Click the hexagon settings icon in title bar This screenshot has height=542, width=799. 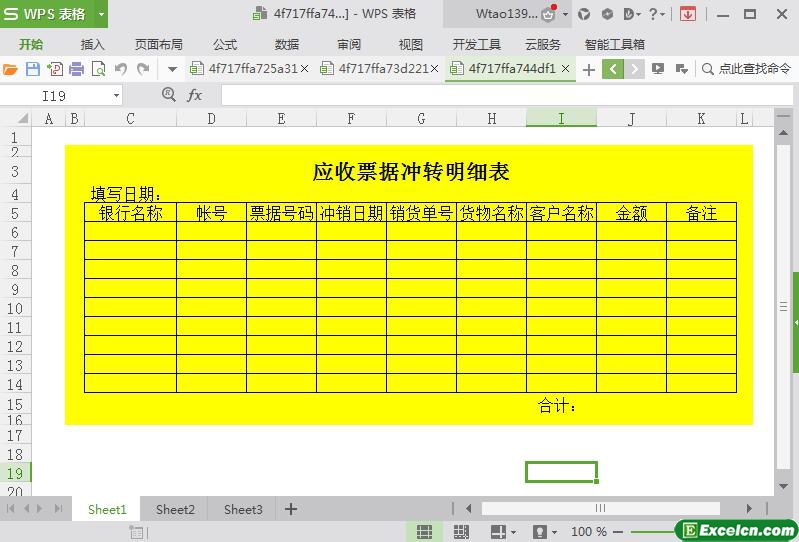click(607, 14)
